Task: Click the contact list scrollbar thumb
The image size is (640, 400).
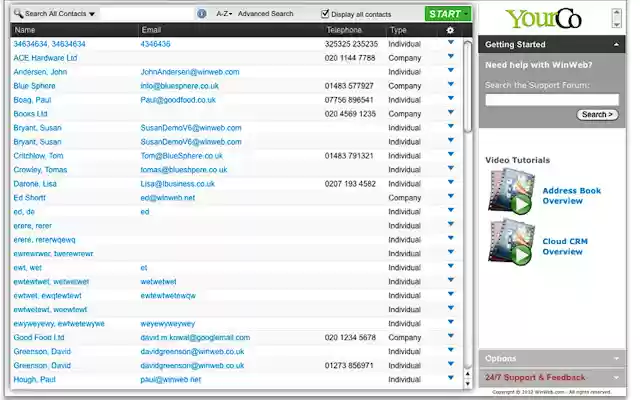Action: (x=468, y=87)
